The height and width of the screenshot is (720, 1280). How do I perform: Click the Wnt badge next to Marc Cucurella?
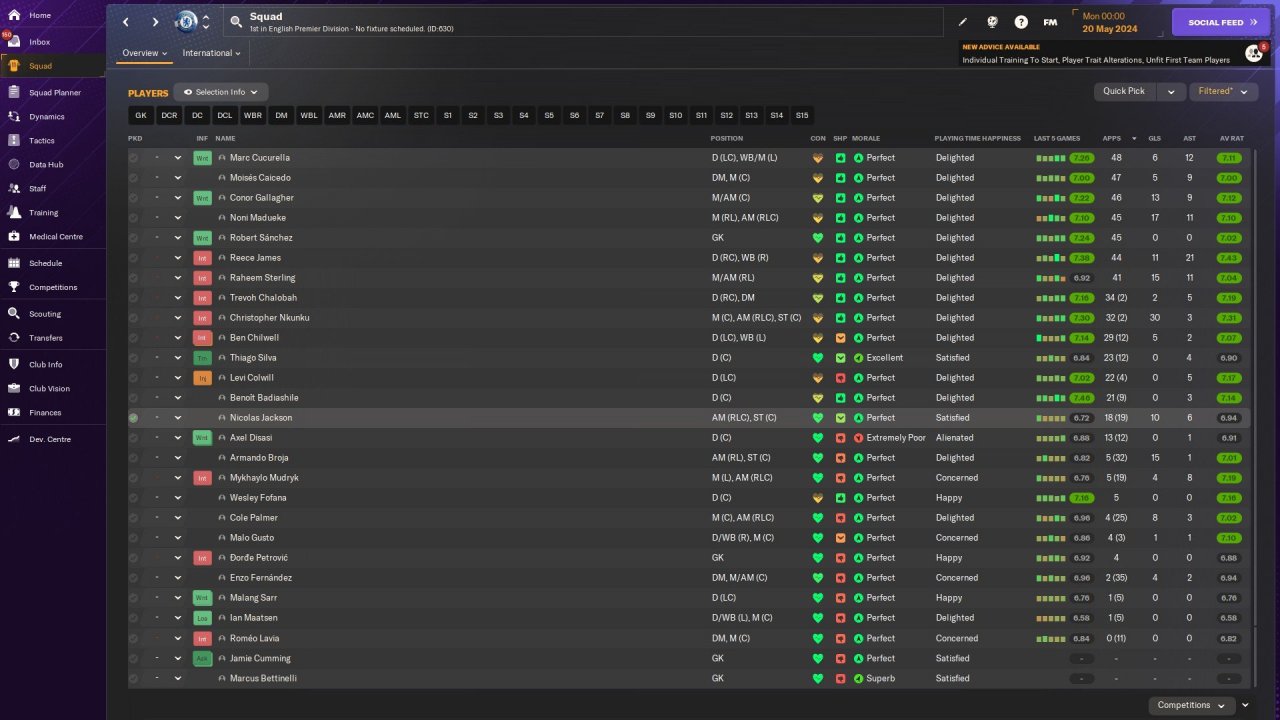(x=203, y=158)
